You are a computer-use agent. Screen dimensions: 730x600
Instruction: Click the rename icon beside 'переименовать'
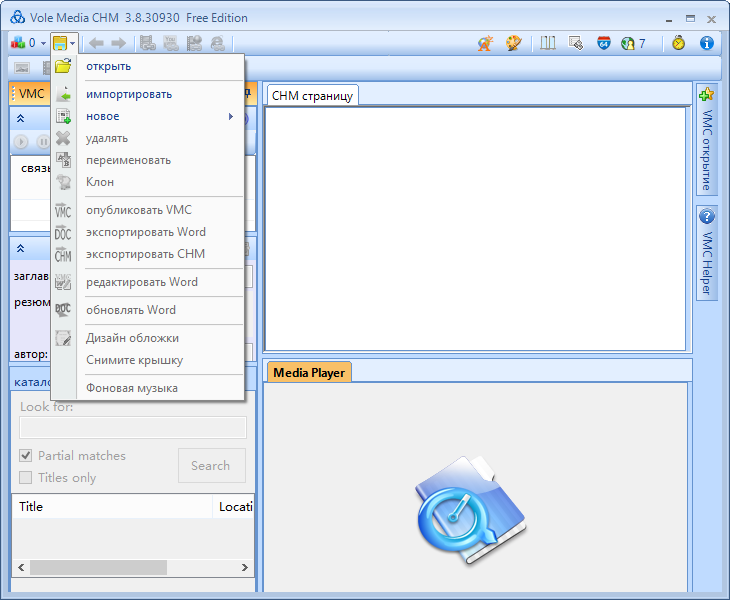point(63,160)
